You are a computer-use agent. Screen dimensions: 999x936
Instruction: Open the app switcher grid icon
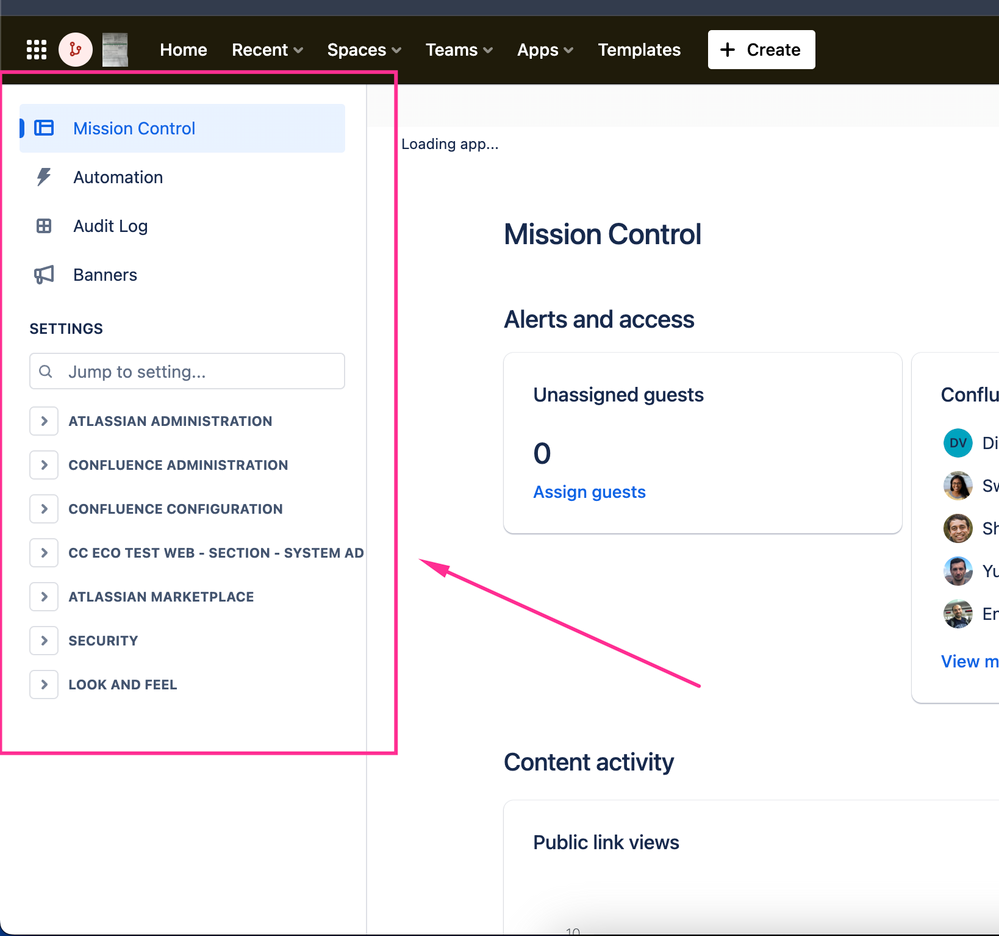tap(36, 50)
